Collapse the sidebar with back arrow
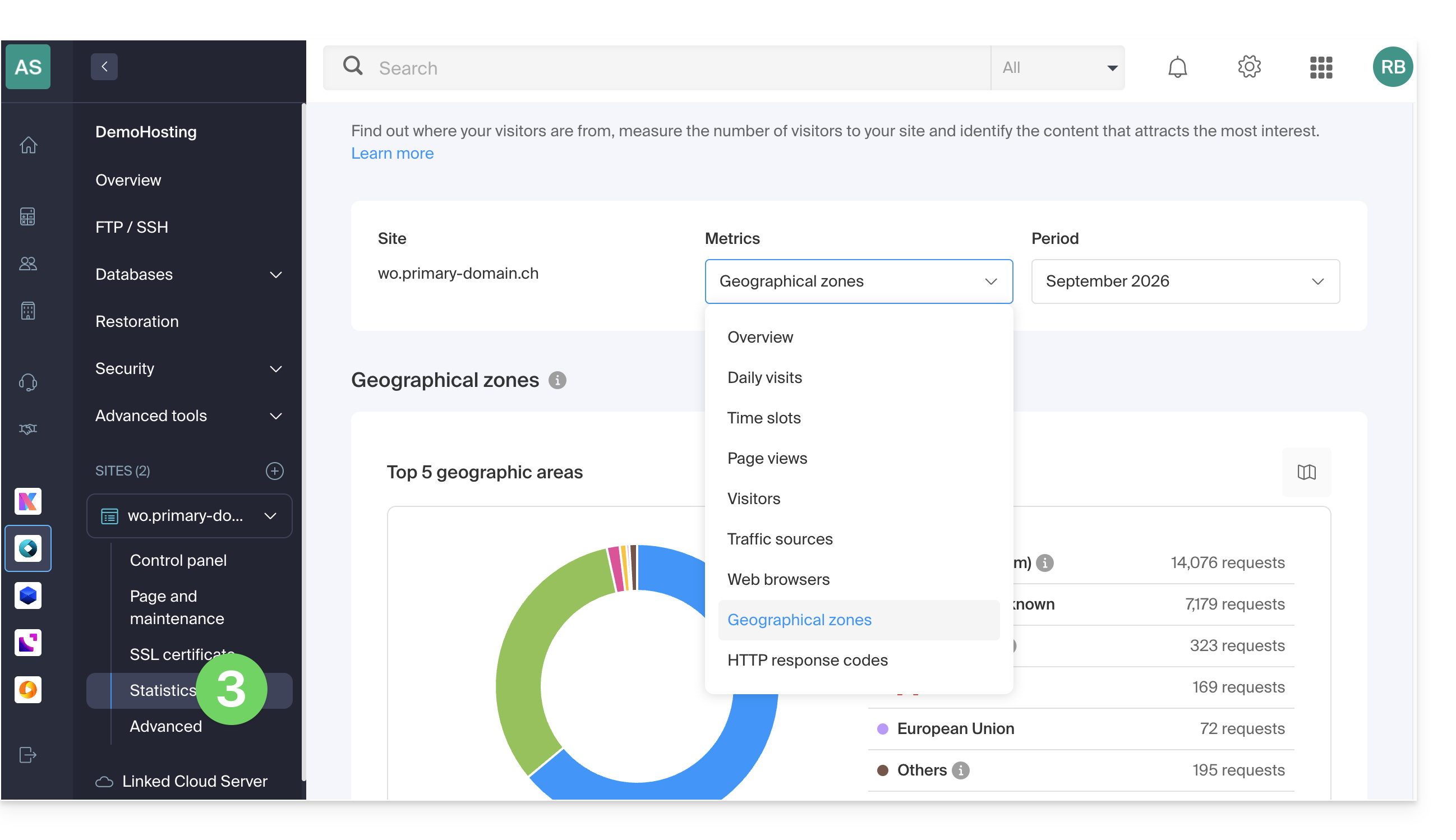 [104, 66]
